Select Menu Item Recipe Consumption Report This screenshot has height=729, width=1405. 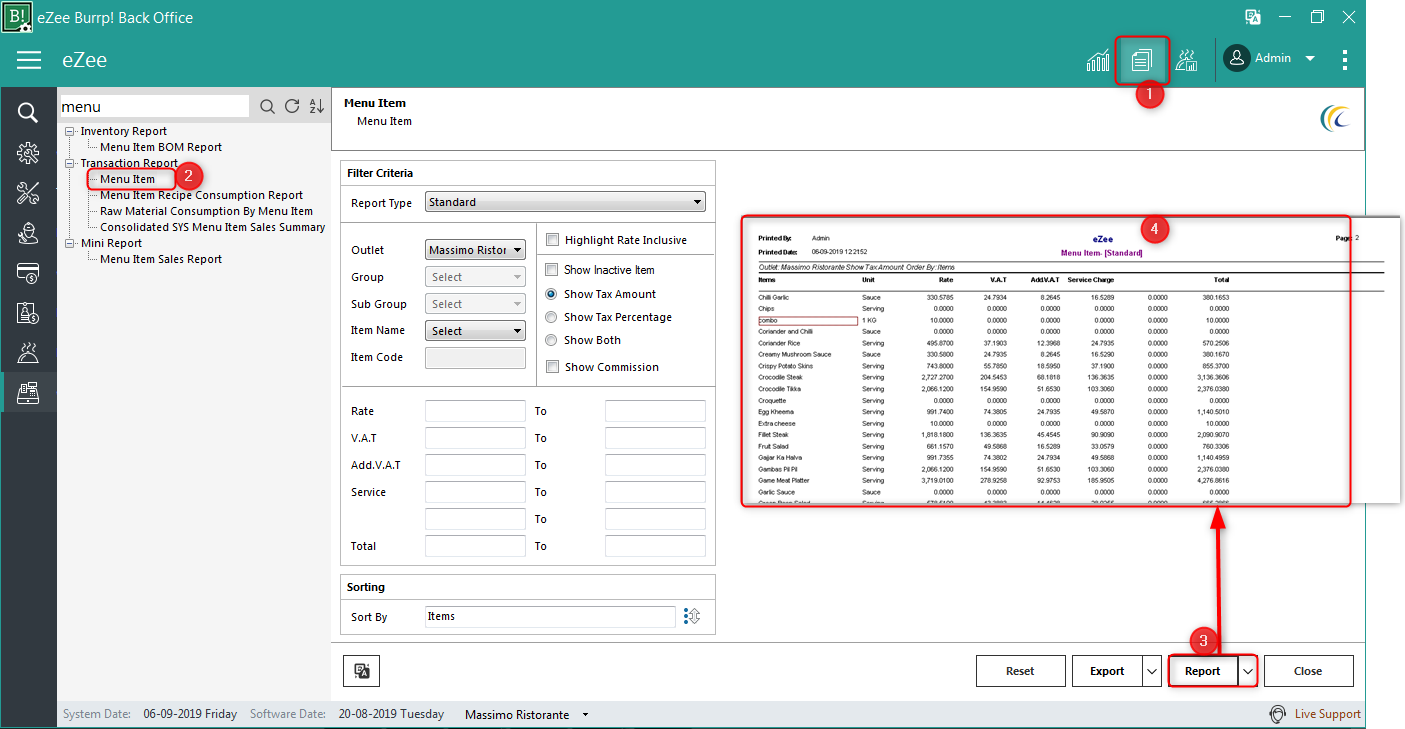point(201,195)
